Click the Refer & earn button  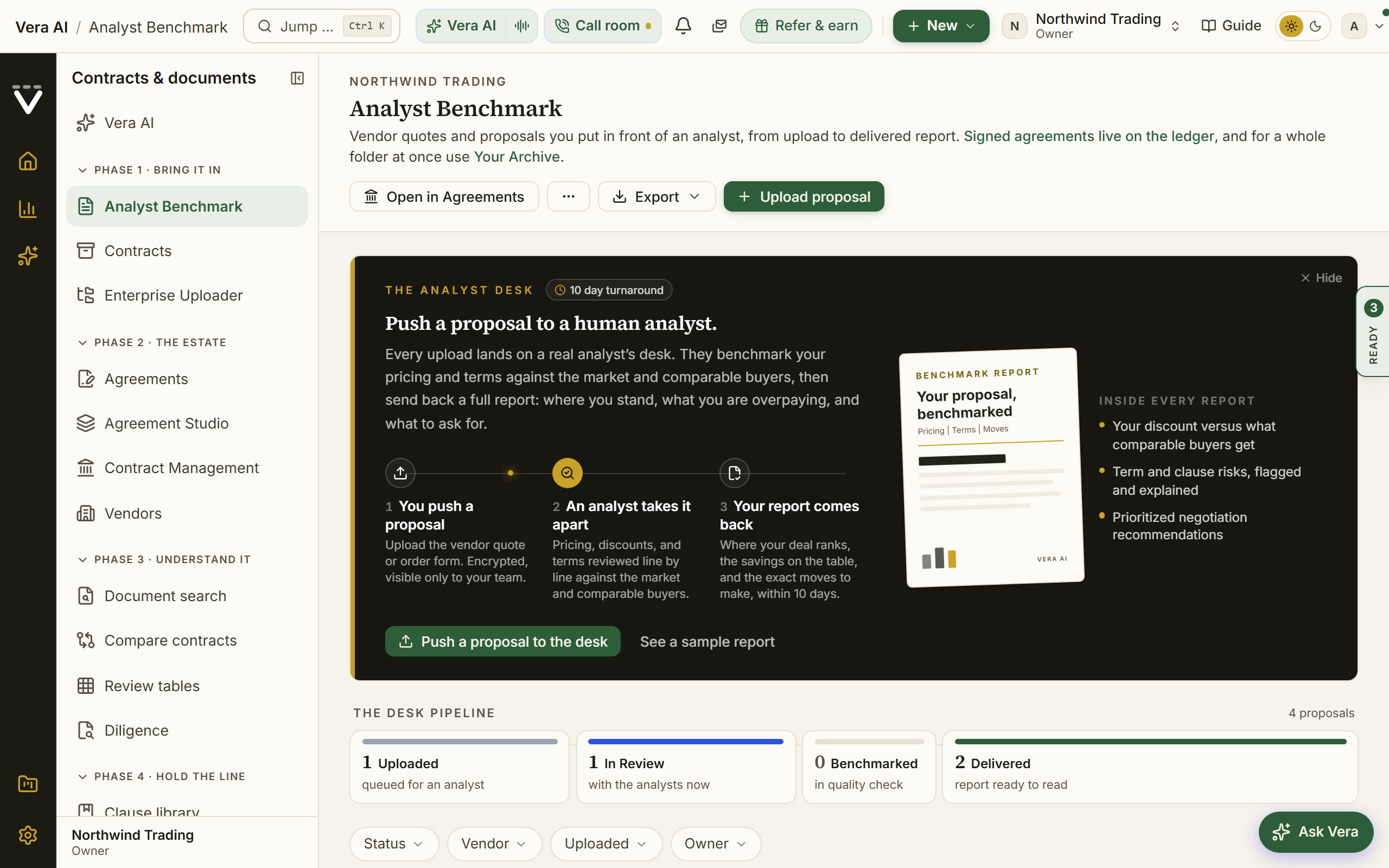[806, 26]
